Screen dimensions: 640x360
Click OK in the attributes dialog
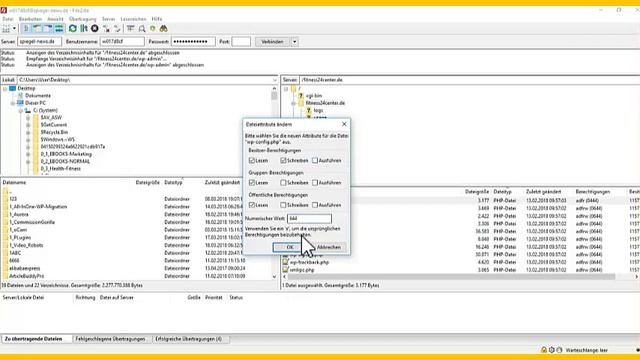point(289,247)
